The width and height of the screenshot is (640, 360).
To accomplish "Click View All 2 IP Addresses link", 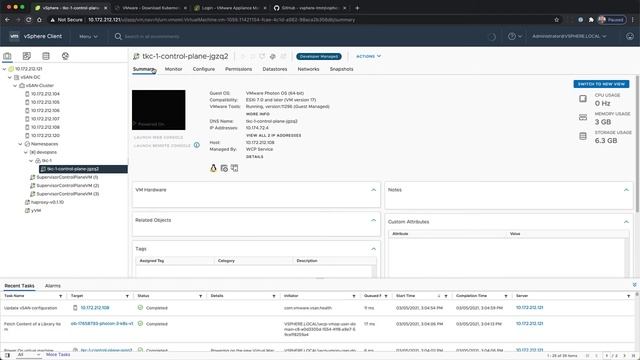I will point(273,135).
